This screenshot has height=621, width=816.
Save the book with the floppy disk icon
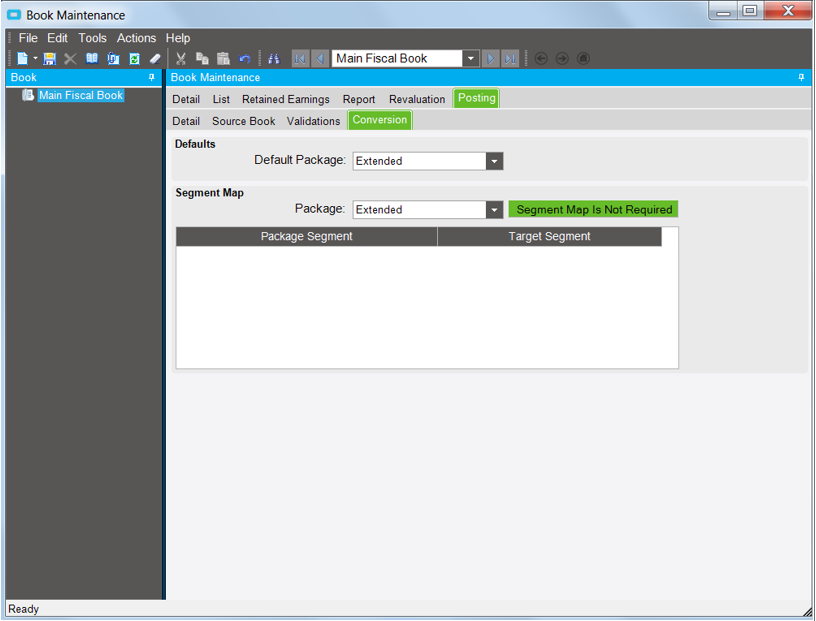(49, 58)
